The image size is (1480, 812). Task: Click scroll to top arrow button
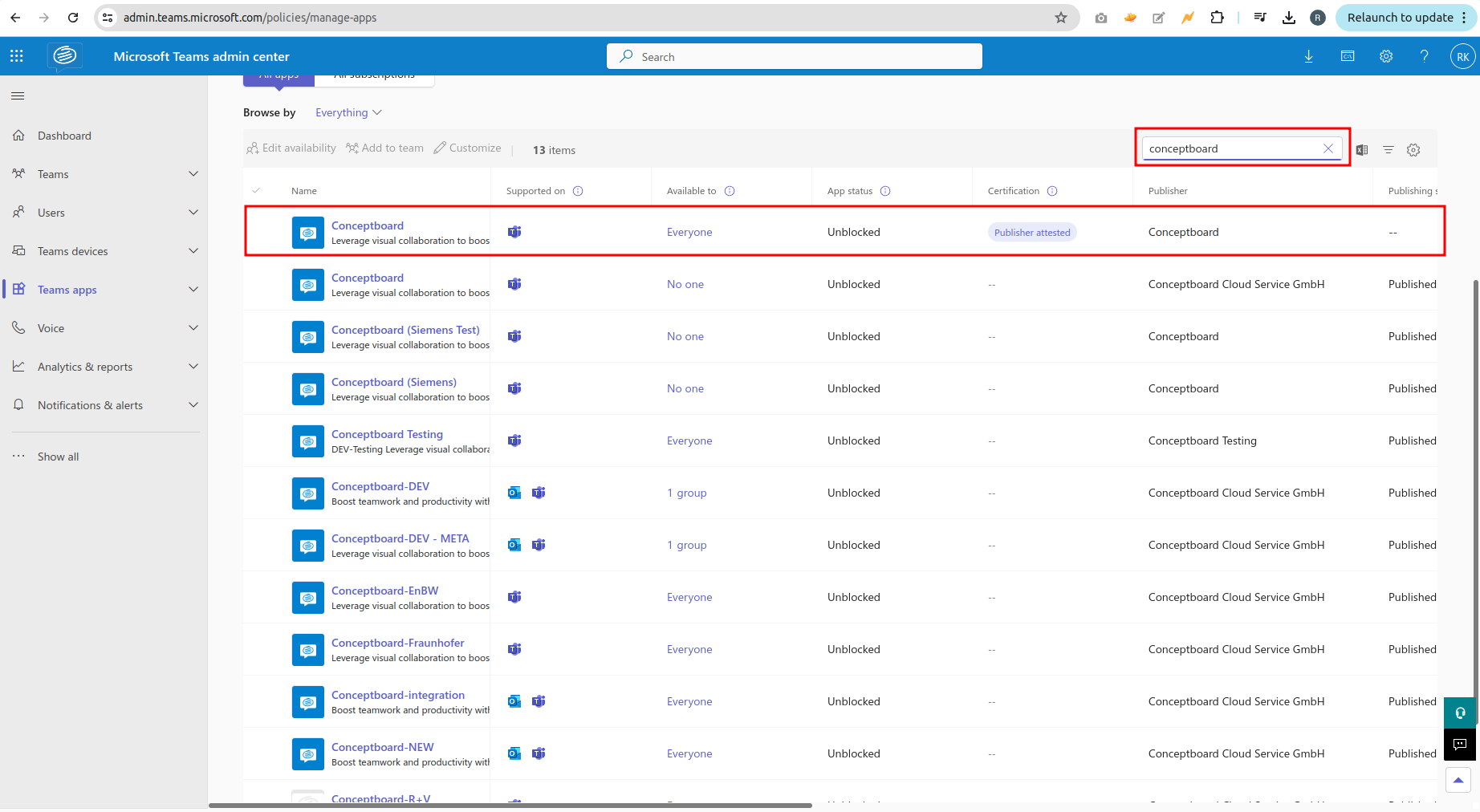coord(1458,780)
